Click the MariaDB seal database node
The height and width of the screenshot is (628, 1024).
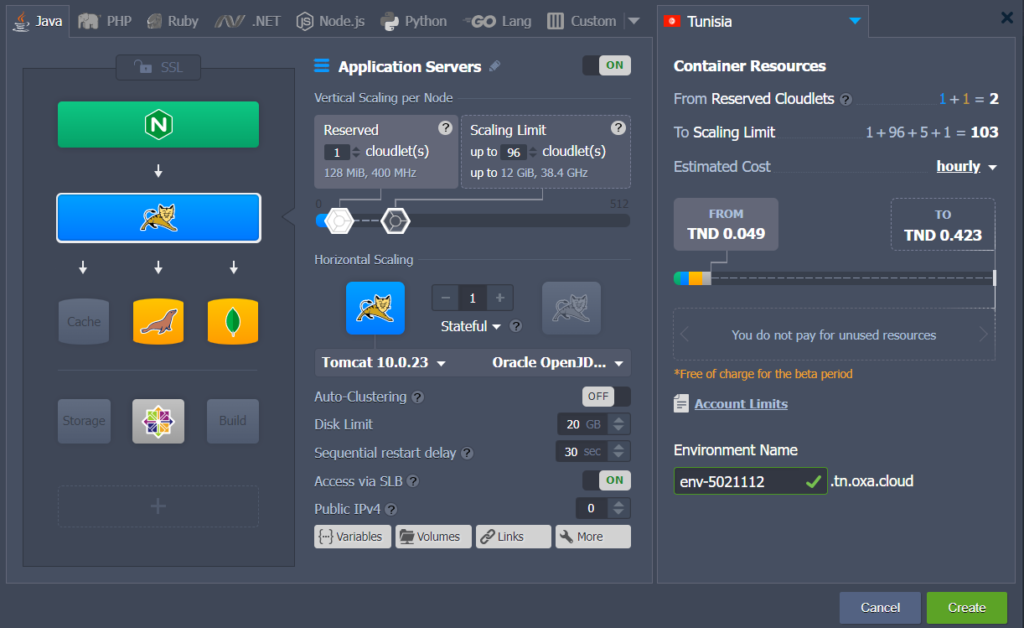click(x=158, y=321)
